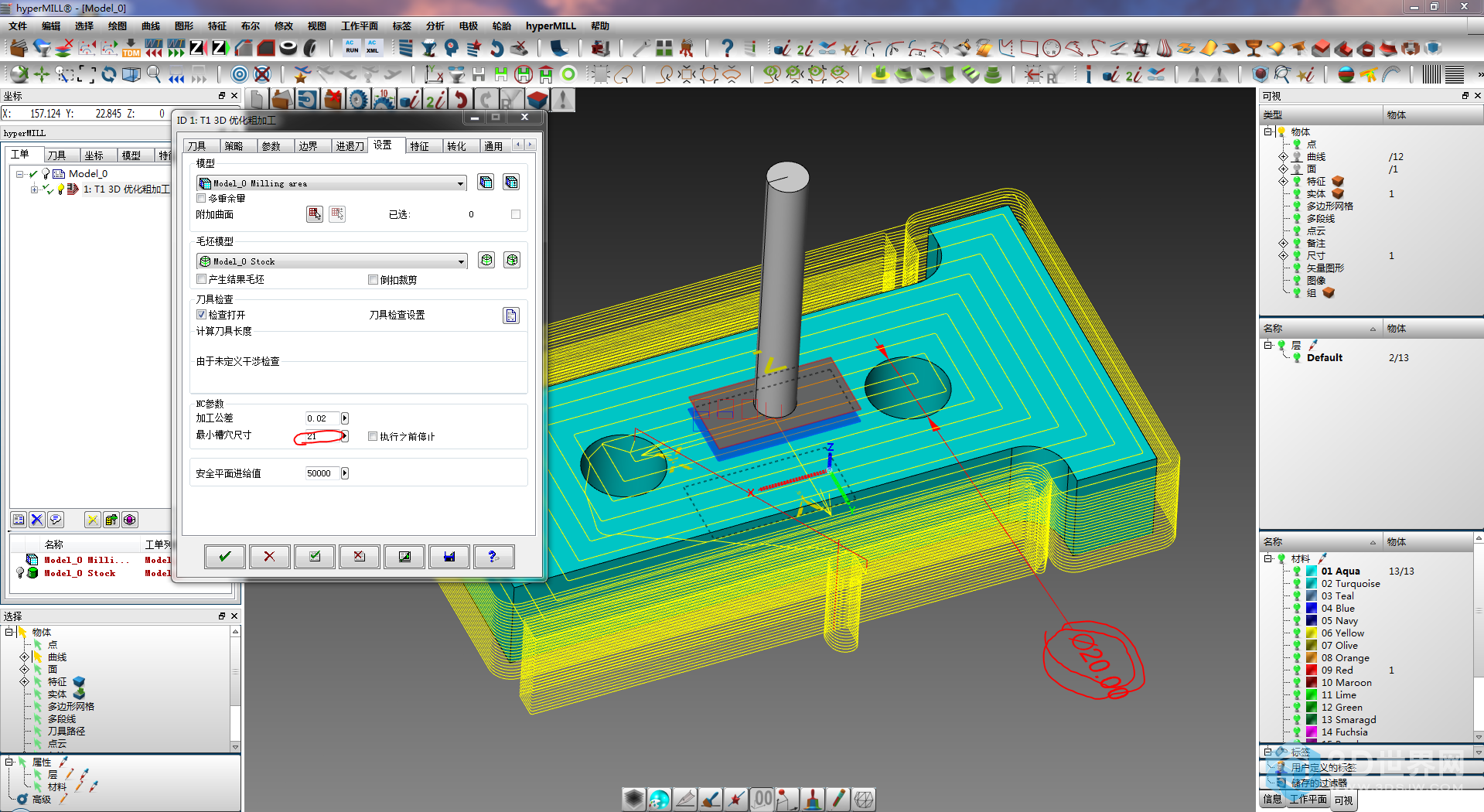1484x812 pixels.
Task: Click the wrench settings icon in toolbar
Action: [x=641, y=48]
